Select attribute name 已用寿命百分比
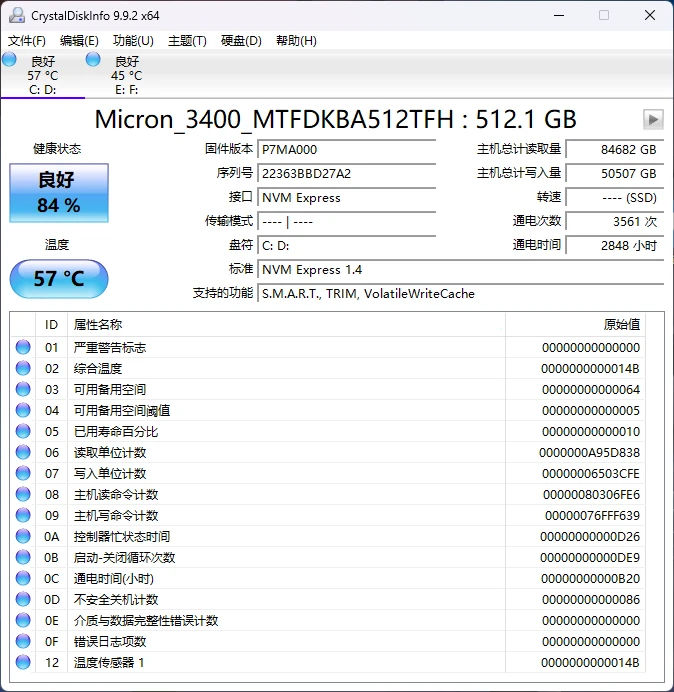This screenshot has height=692, width=674. 116,432
